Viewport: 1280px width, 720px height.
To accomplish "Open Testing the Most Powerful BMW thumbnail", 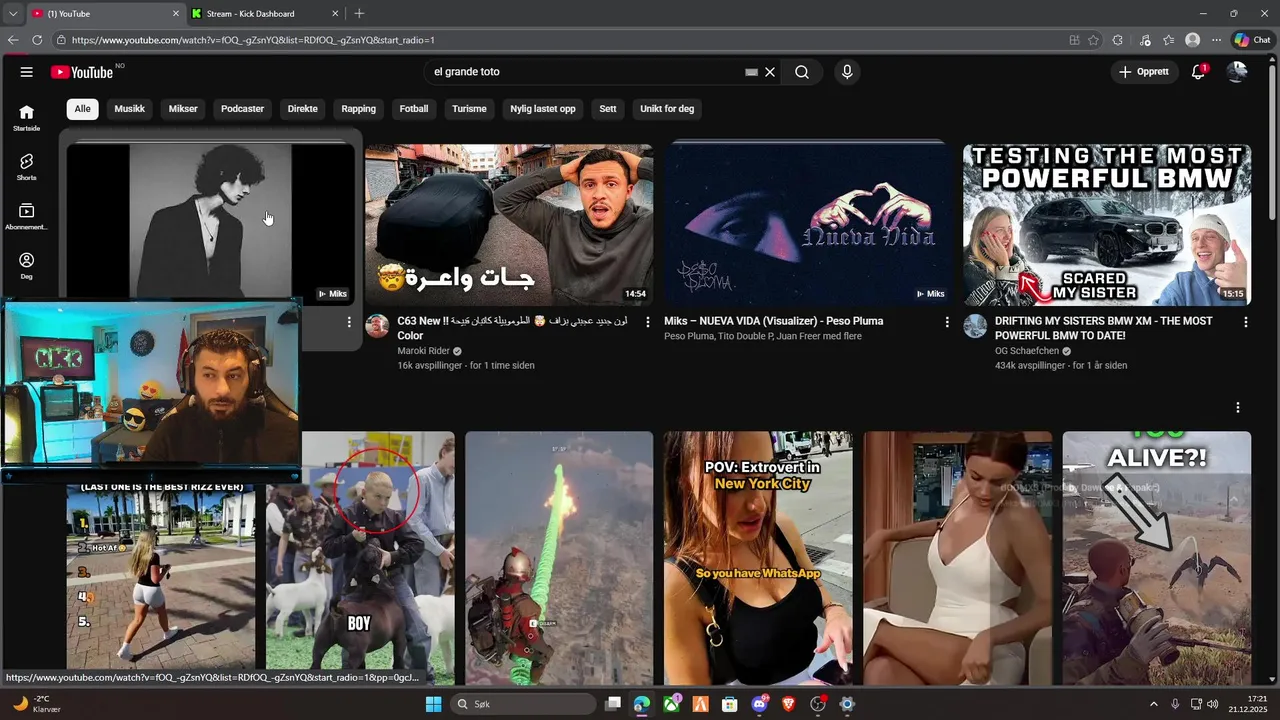I will coord(1107,224).
